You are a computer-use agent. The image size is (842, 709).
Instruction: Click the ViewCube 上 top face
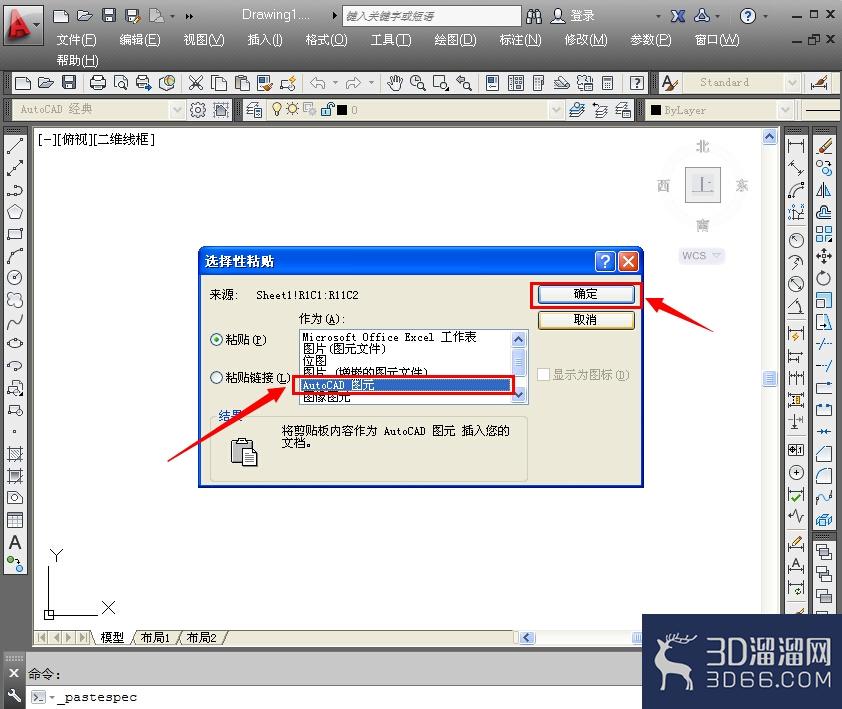pos(702,185)
